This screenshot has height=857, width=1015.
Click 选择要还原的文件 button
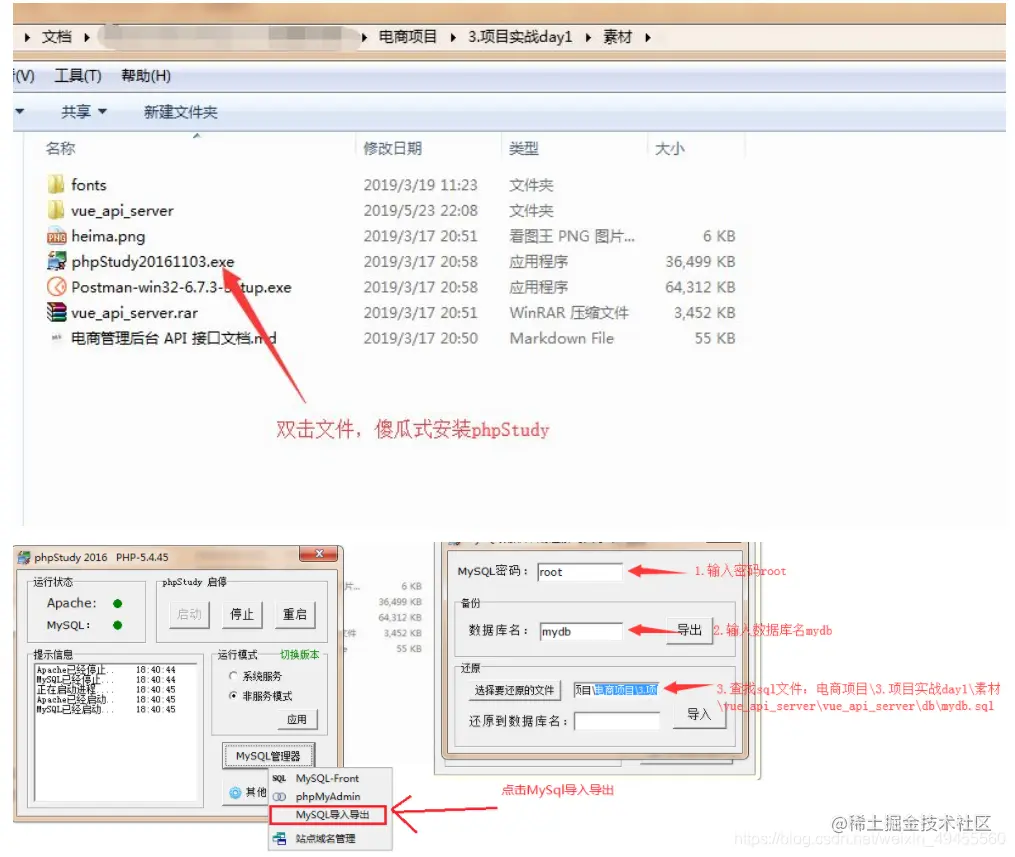(515, 690)
